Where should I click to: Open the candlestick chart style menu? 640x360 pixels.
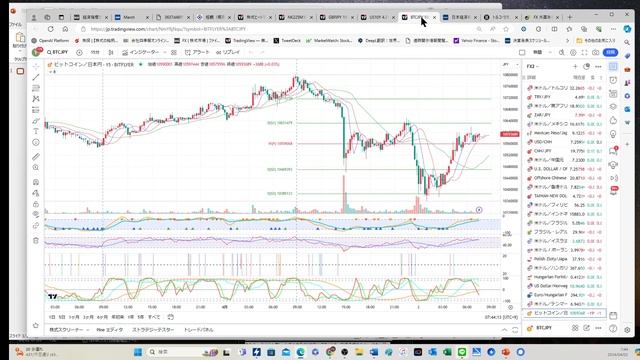(x=111, y=52)
